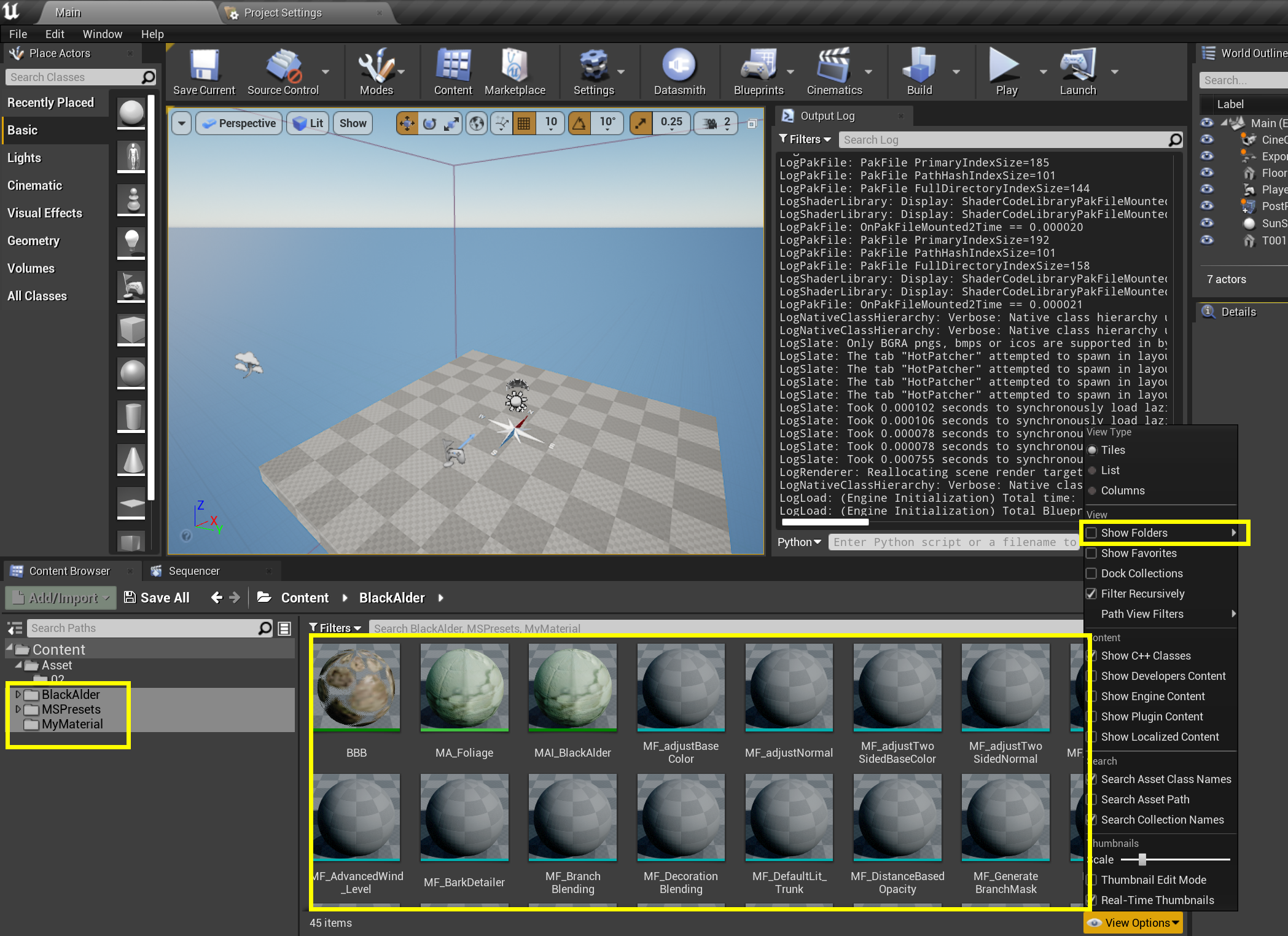Expand the BlackAlder folder in tree
Screen dimensions: 1288x936
point(18,695)
